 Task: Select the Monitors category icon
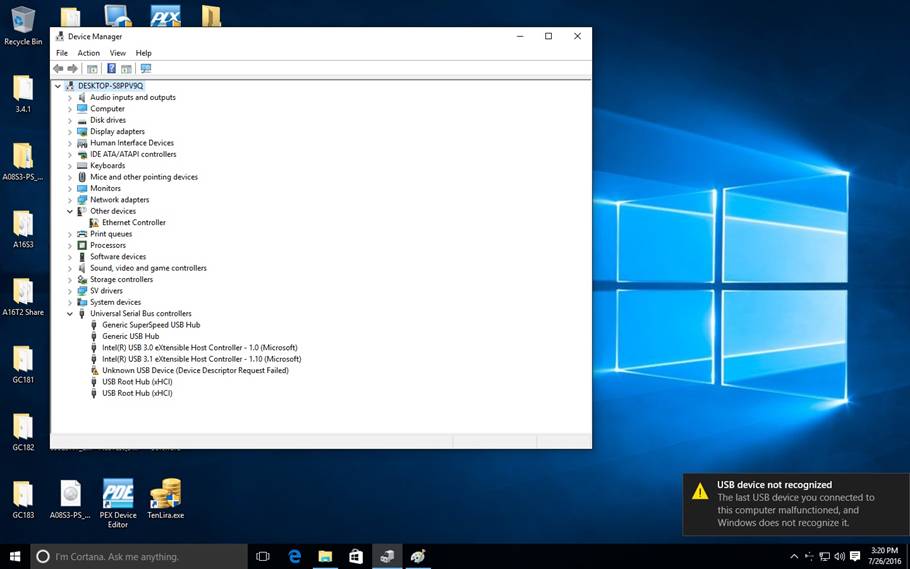pyautogui.click(x=82, y=188)
